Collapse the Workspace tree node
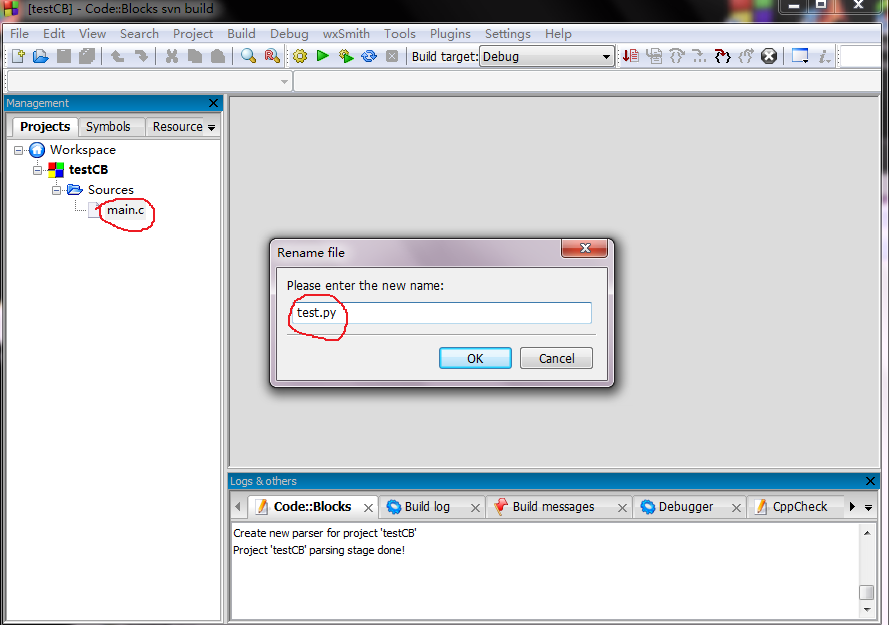Screen dimensions: 889x625 pos(19,150)
